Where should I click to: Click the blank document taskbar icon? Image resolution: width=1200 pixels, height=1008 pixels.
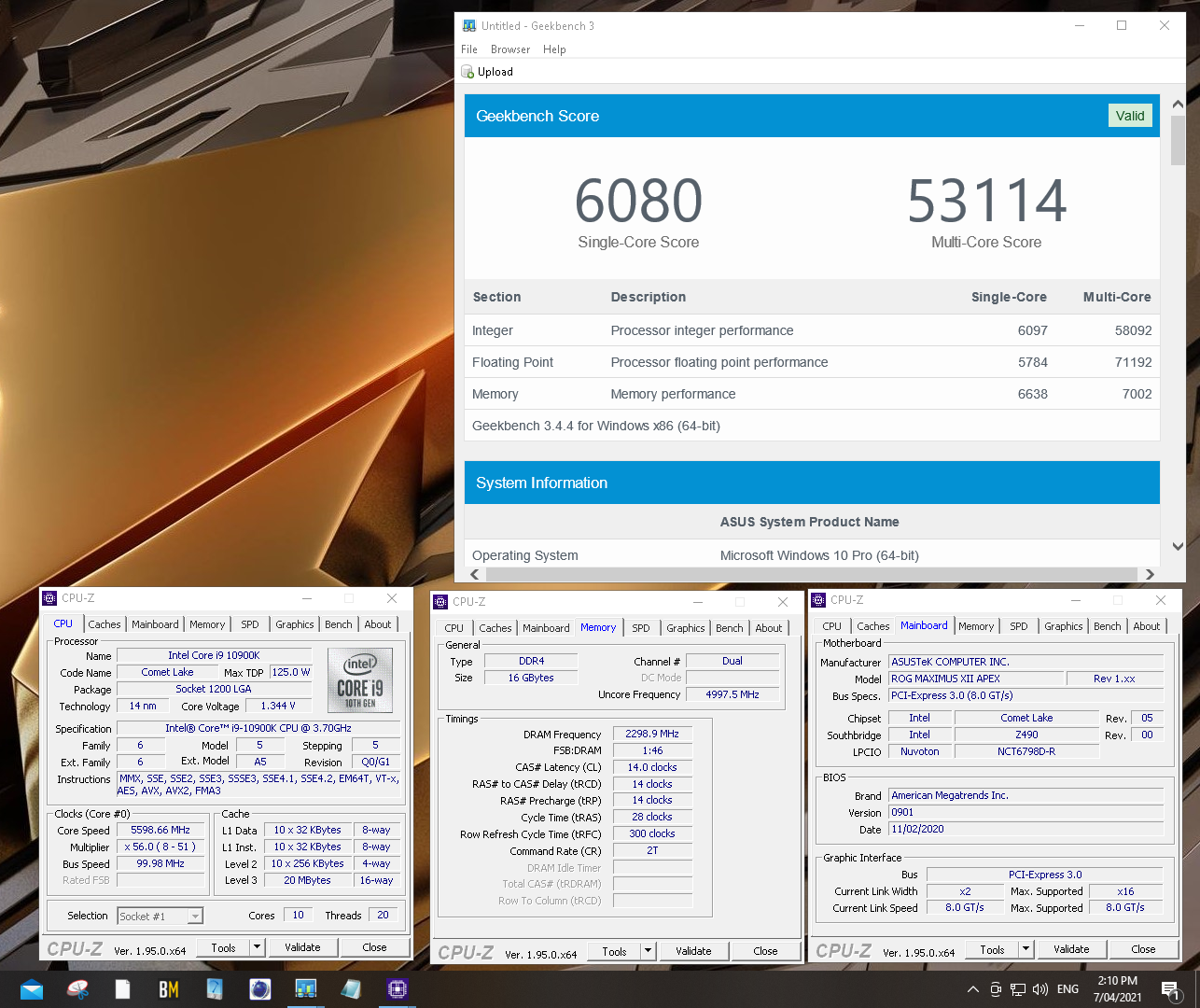click(122, 989)
